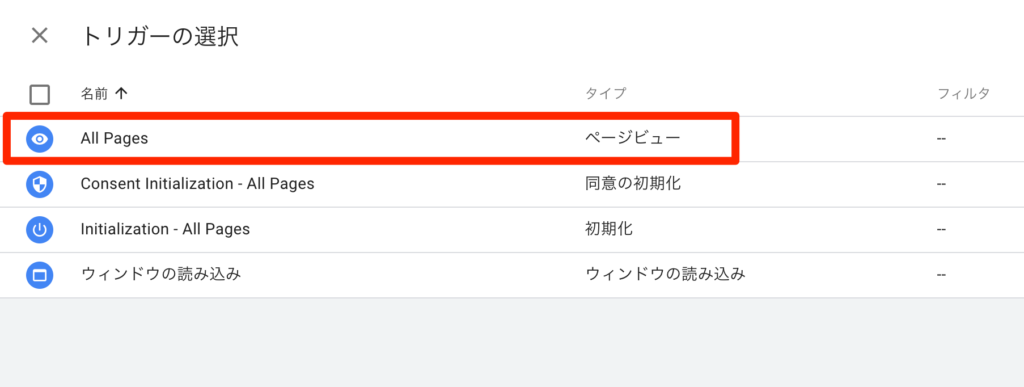Click the トリガーの選択 panel title

coord(160,37)
